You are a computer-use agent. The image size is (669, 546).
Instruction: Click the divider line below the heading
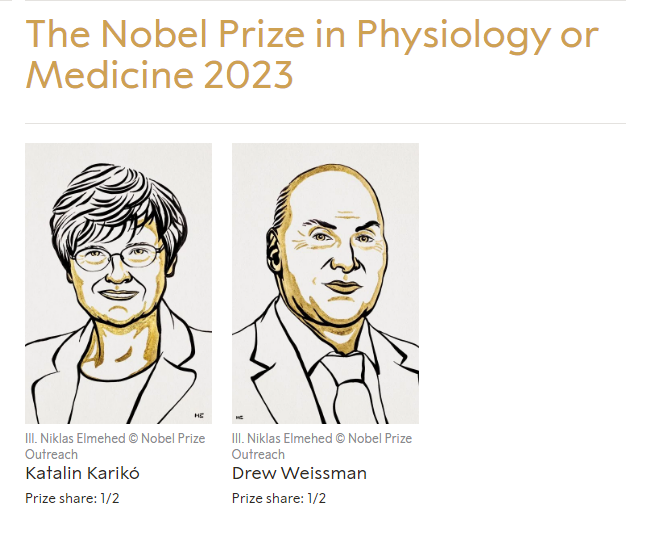tap(325, 124)
